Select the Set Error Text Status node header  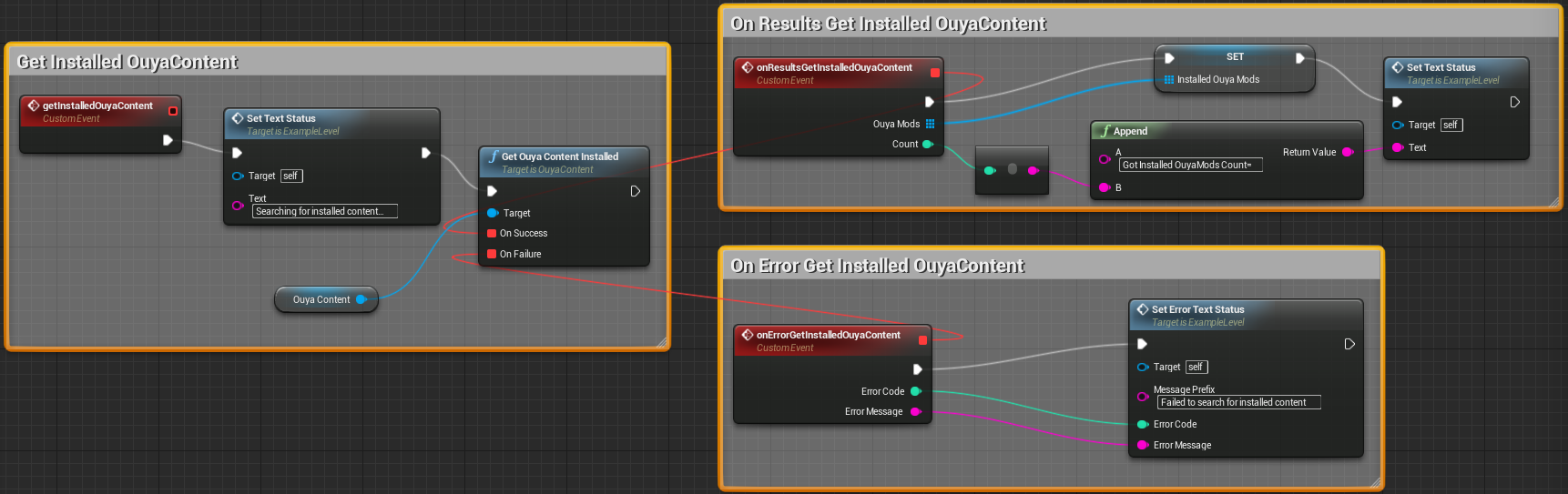pyautogui.click(x=1246, y=315)
